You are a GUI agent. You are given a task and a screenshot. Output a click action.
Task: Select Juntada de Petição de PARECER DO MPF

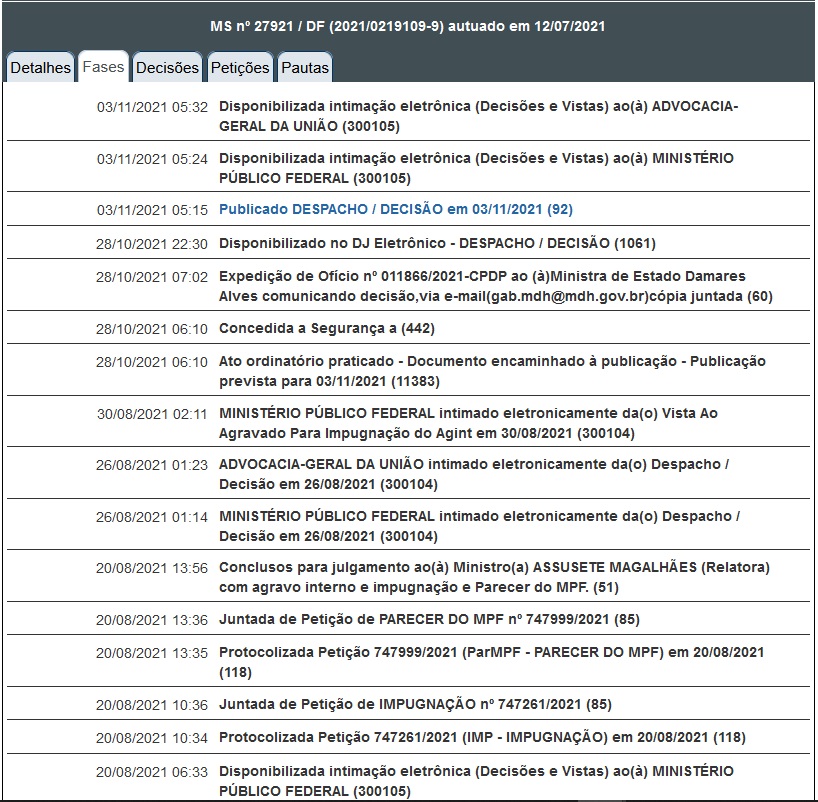429,620
